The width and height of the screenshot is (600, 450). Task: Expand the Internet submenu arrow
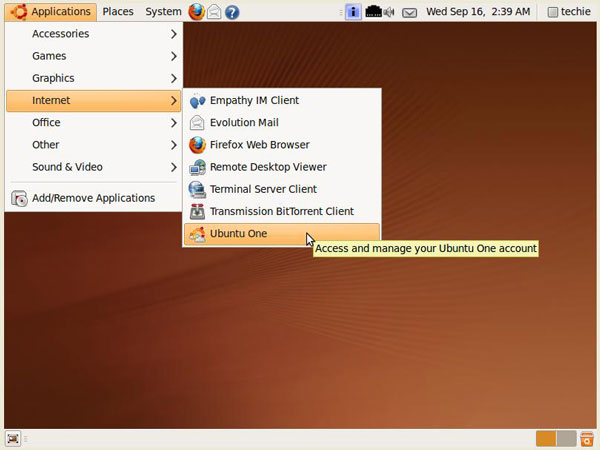174,101
